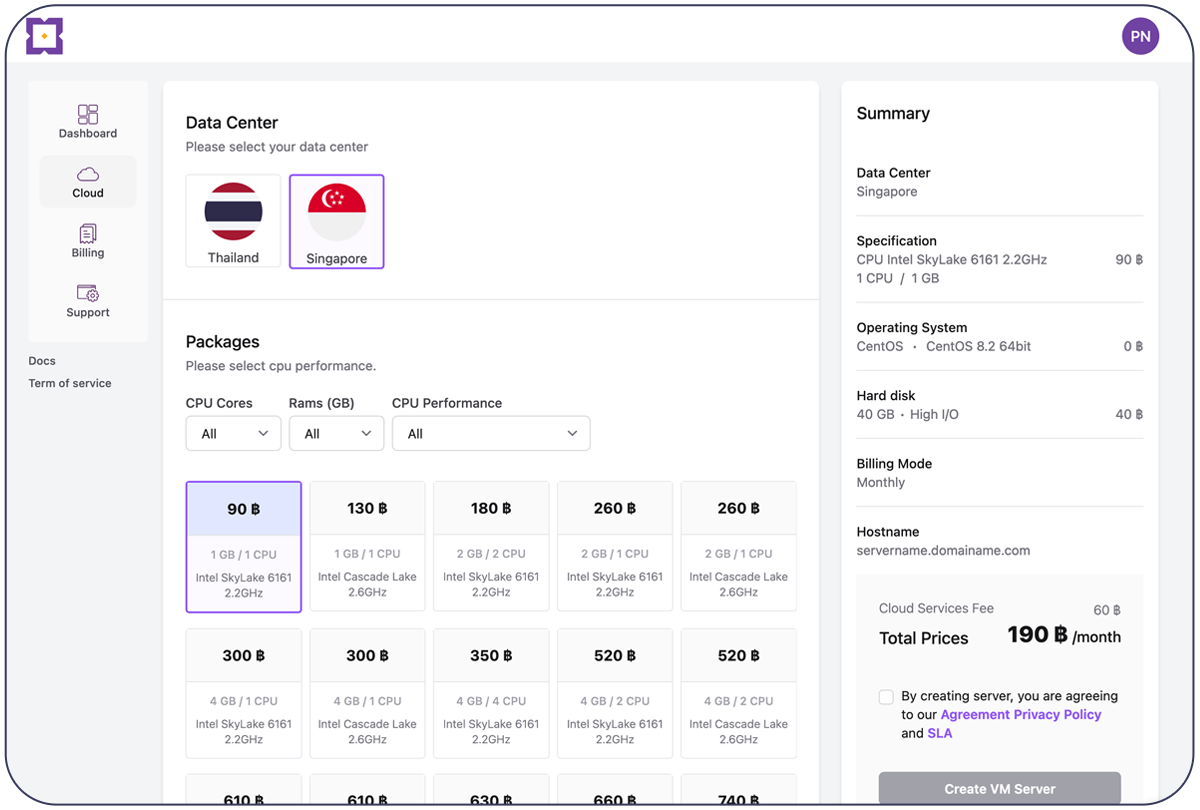Select 520 ฿ Intel SkyLake package

[615, 693]
